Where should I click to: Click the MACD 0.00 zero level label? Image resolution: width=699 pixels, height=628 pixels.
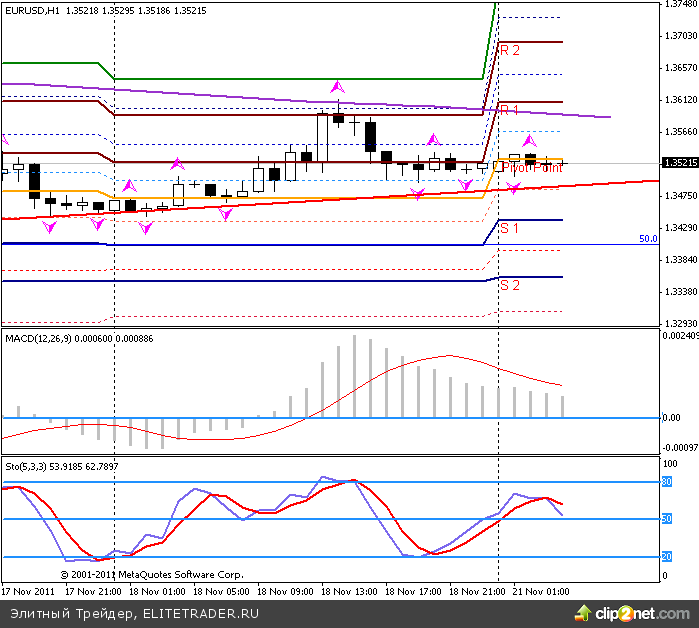click(673, 418)
